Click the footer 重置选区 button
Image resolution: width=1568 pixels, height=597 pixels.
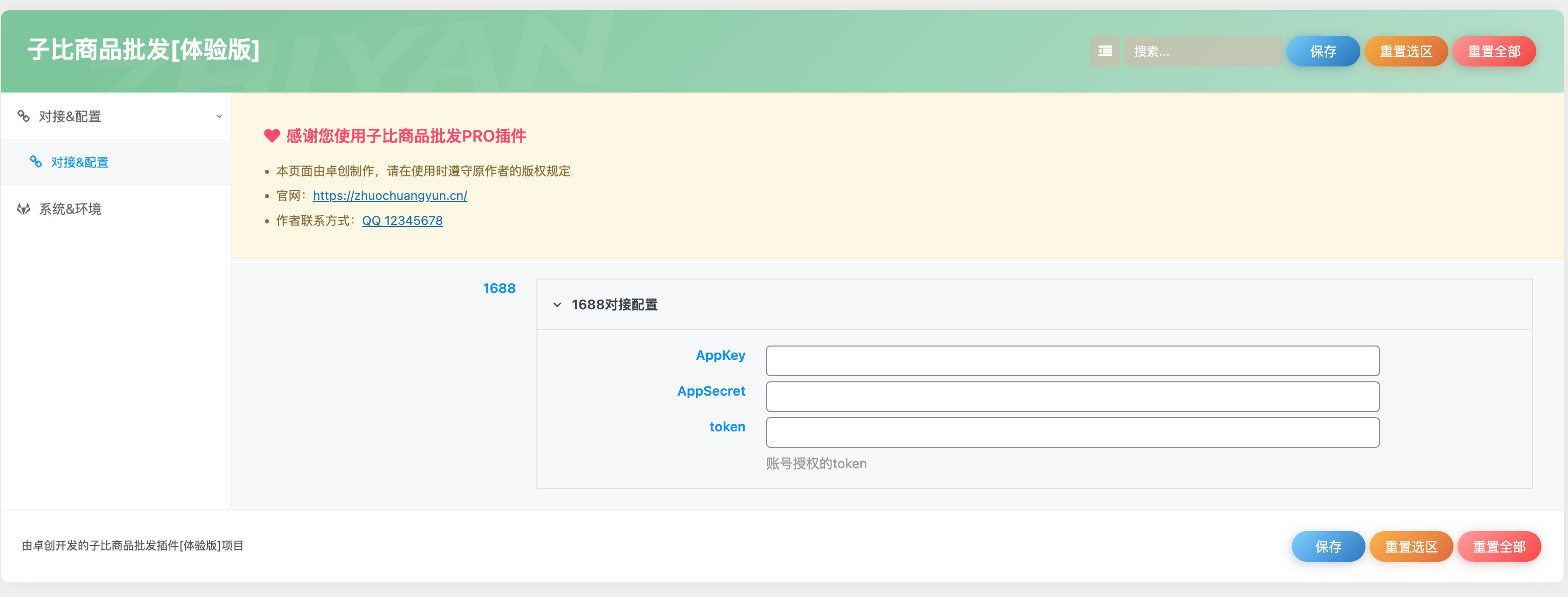[x=1411, y=546]
